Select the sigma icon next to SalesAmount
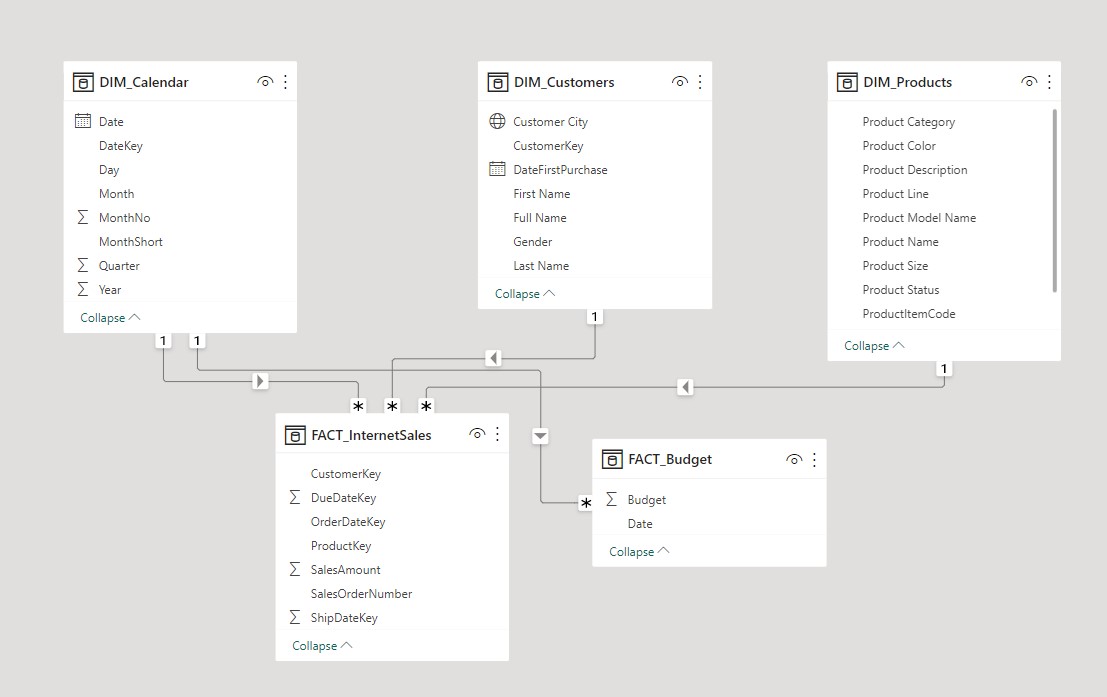The image size is (1107, 697). [x=294, y=569]
